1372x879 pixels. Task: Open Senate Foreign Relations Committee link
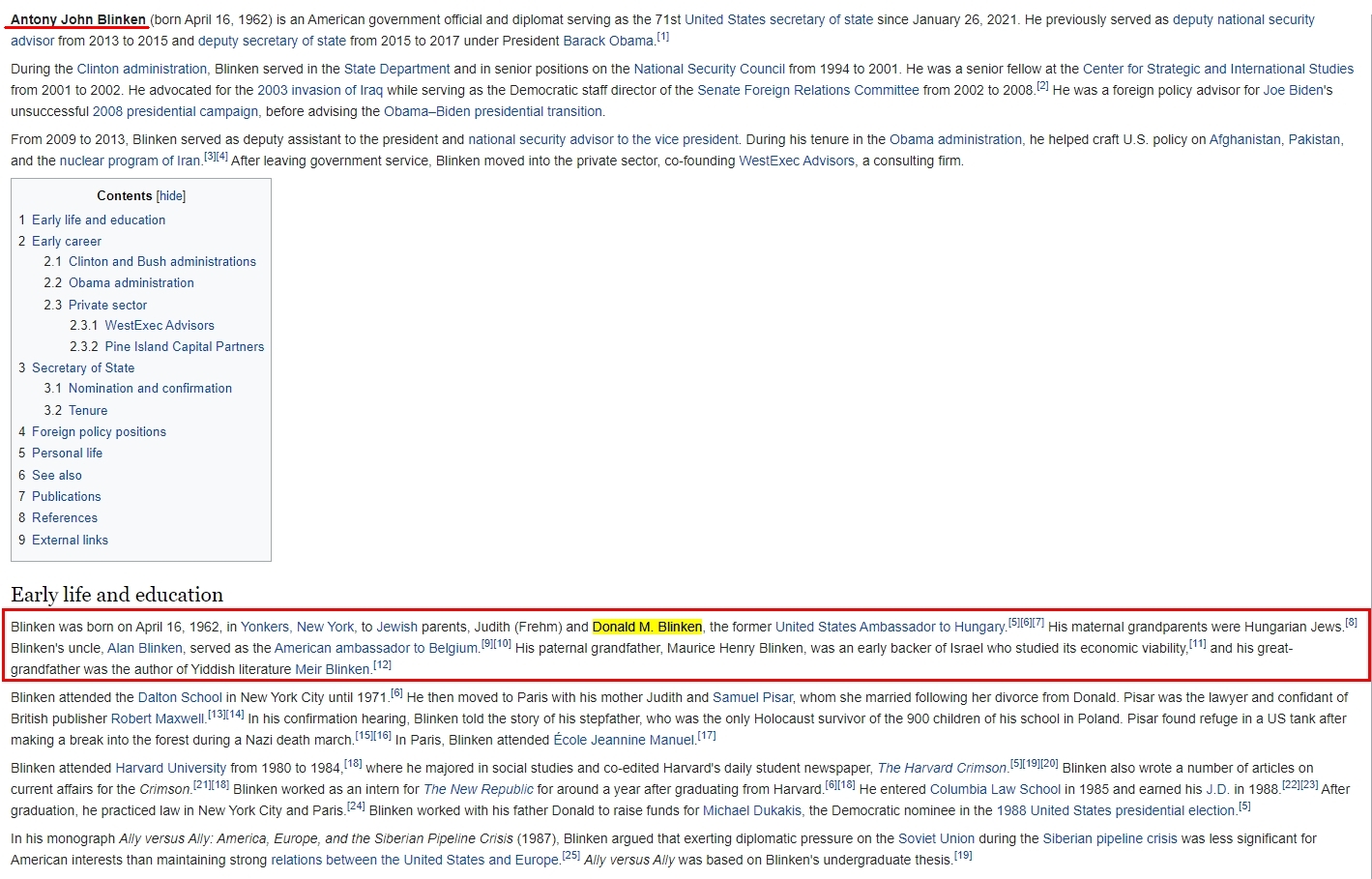pos(808,90)
